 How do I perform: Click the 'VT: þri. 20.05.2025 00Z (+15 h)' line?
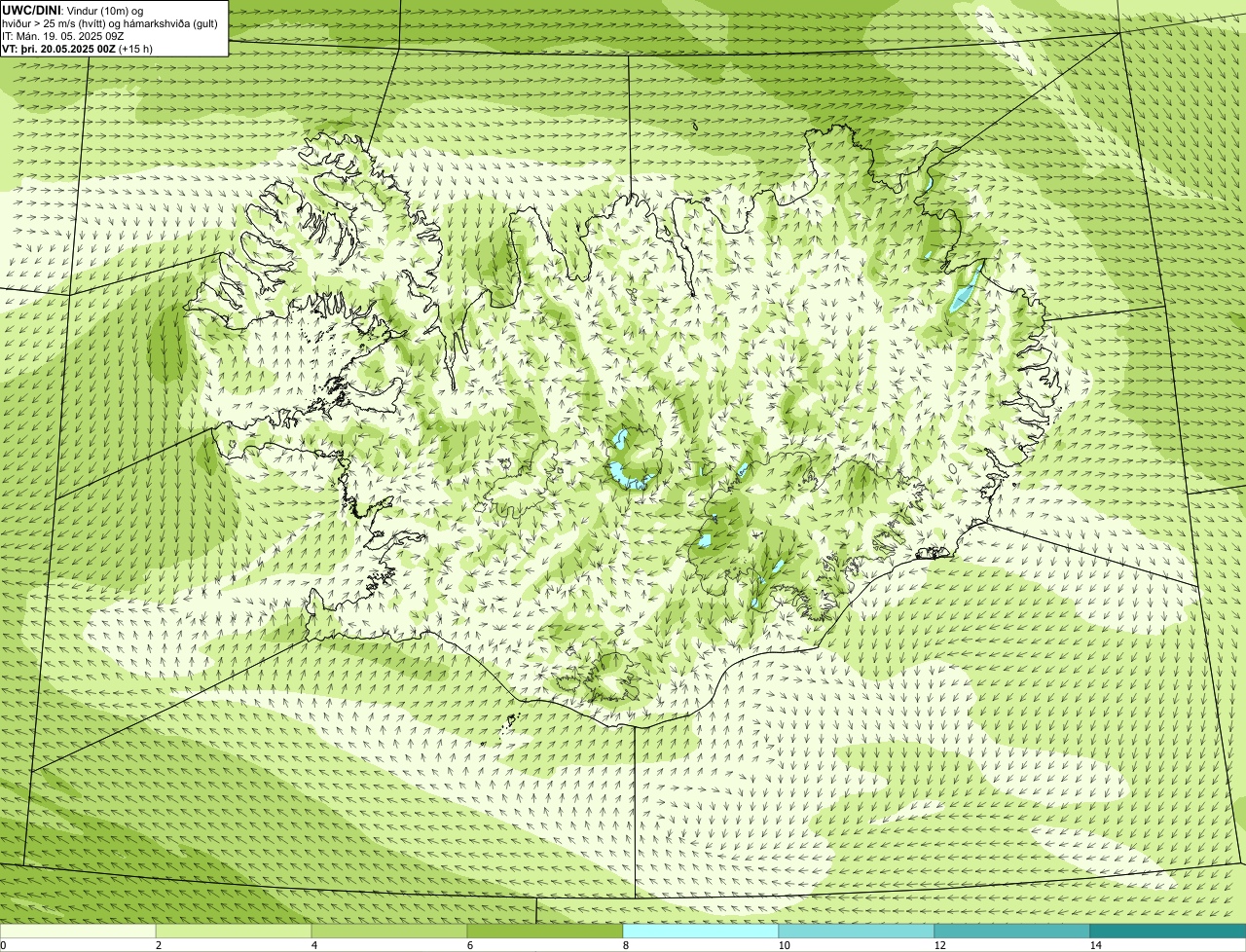(x=77, y=48)
